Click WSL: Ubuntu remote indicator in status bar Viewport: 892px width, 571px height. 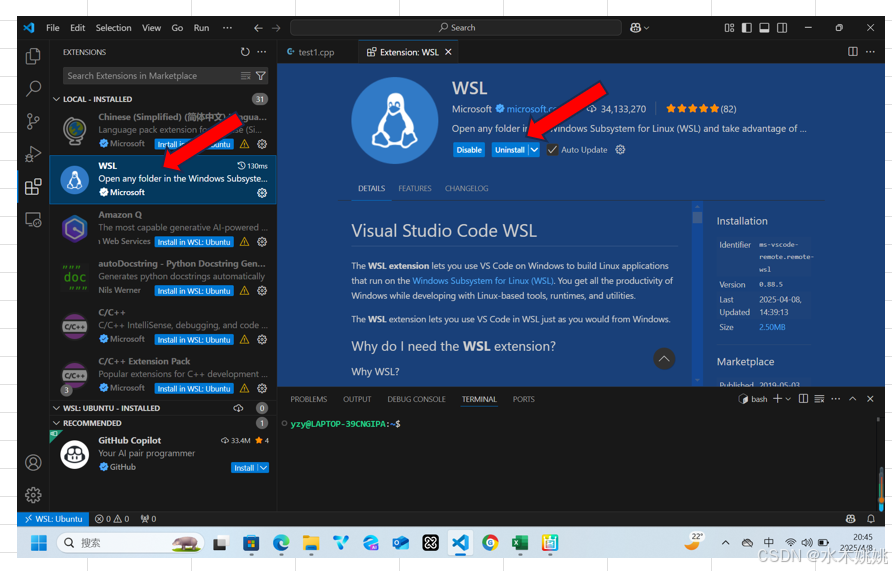pyautogui.click(x=53, y=519)
